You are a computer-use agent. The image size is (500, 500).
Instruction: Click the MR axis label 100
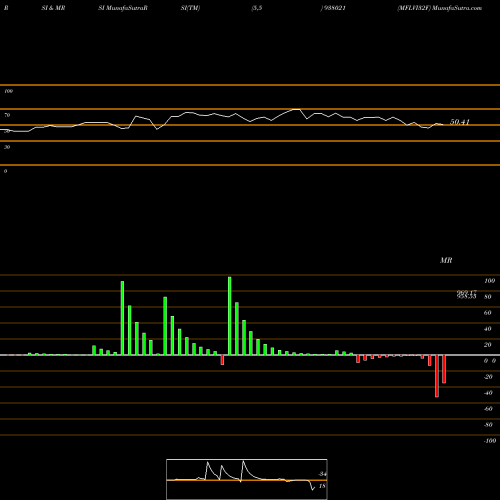pyautogui.click(x=489, y=281)
